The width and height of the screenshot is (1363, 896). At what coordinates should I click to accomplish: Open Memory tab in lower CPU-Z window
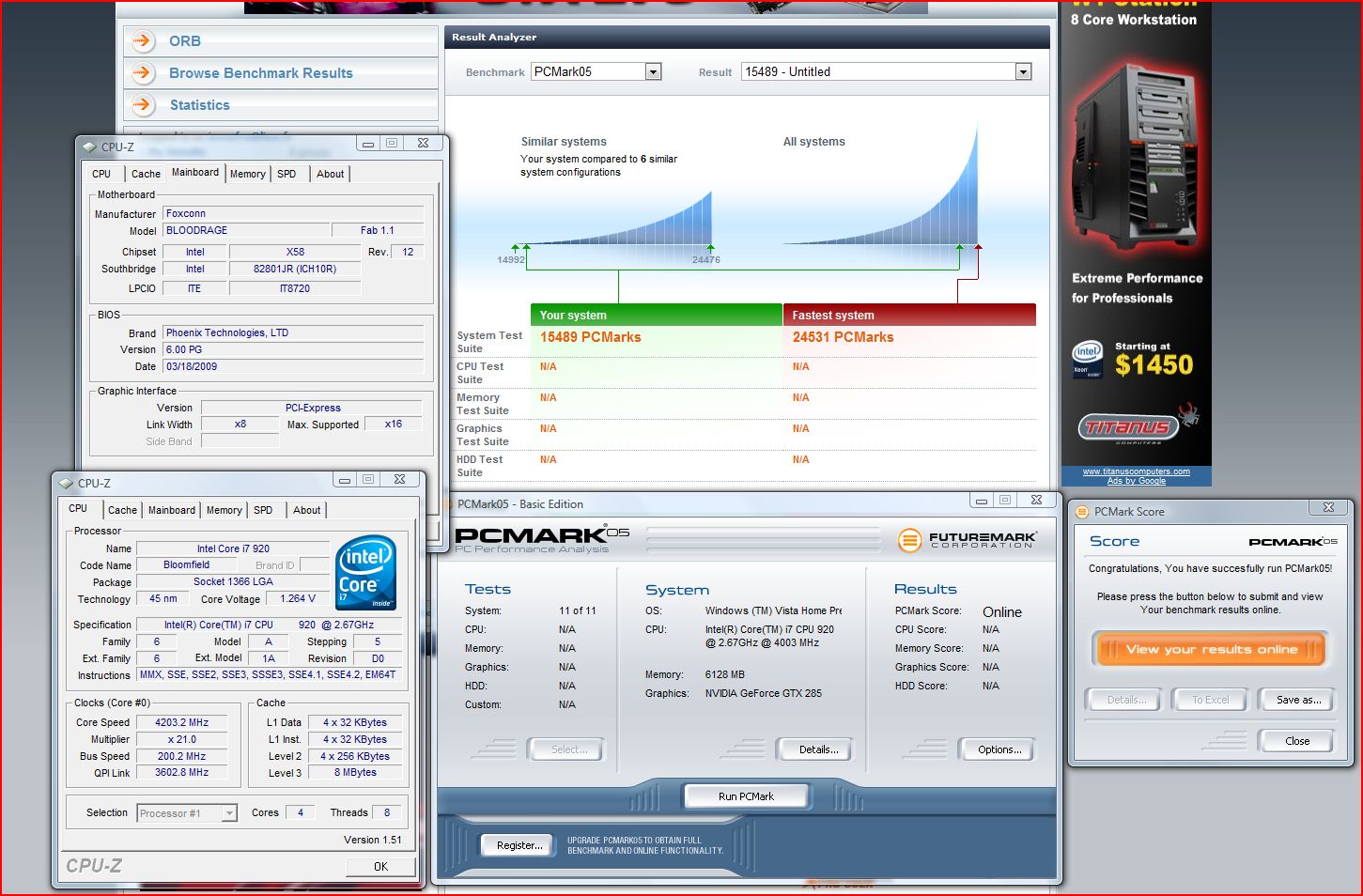[x=225, y=510]
